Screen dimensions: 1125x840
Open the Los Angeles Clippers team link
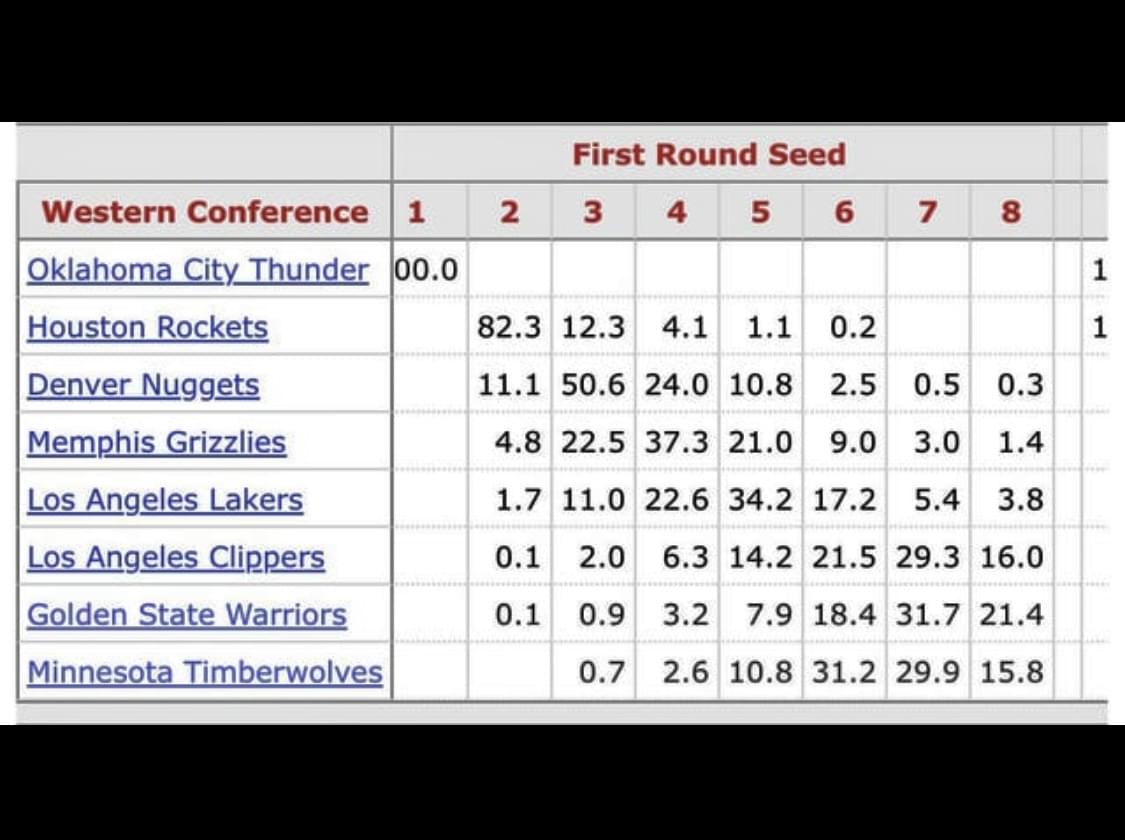(176, 557)
